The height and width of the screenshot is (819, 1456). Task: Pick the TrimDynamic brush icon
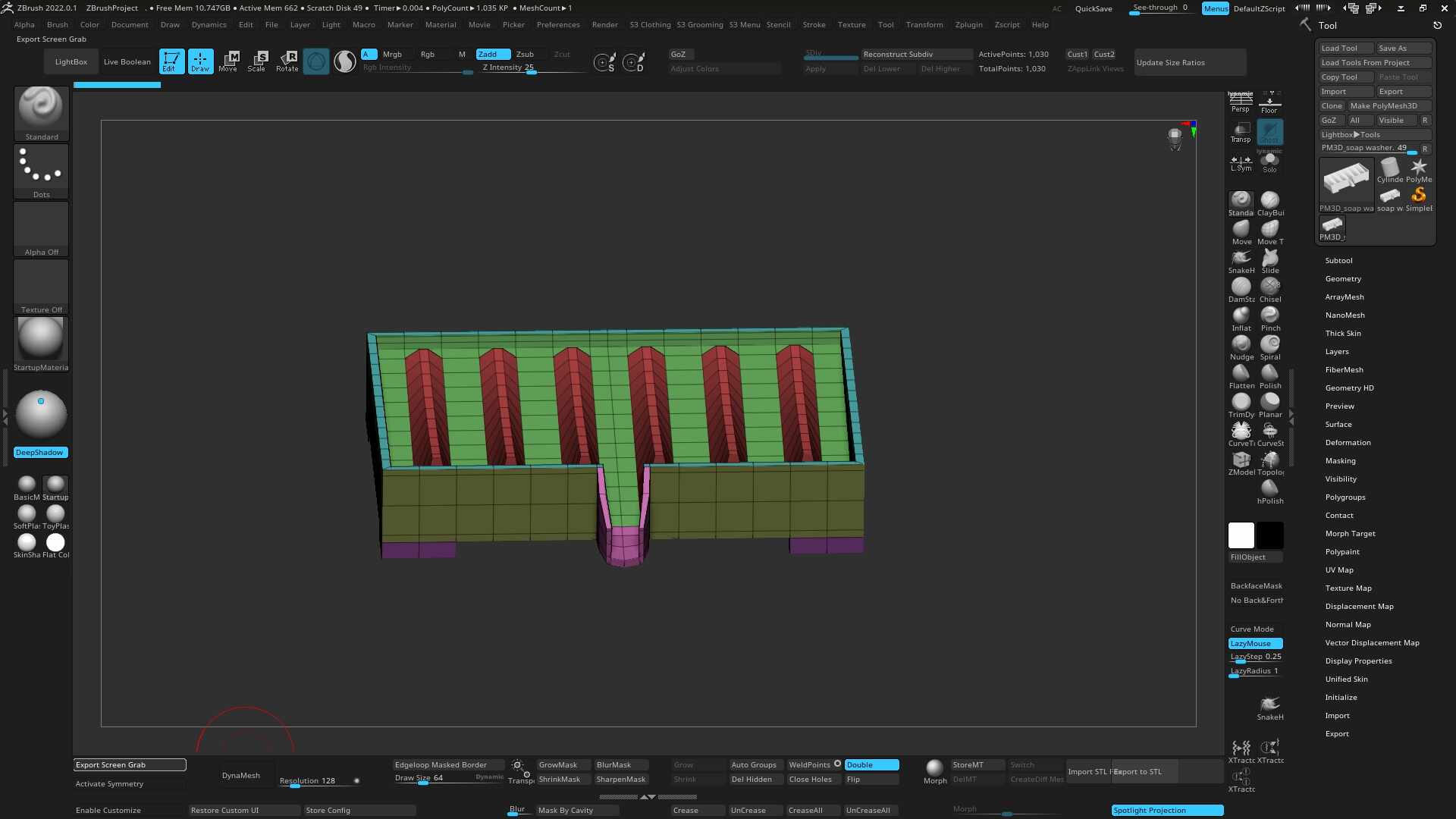1241,405
